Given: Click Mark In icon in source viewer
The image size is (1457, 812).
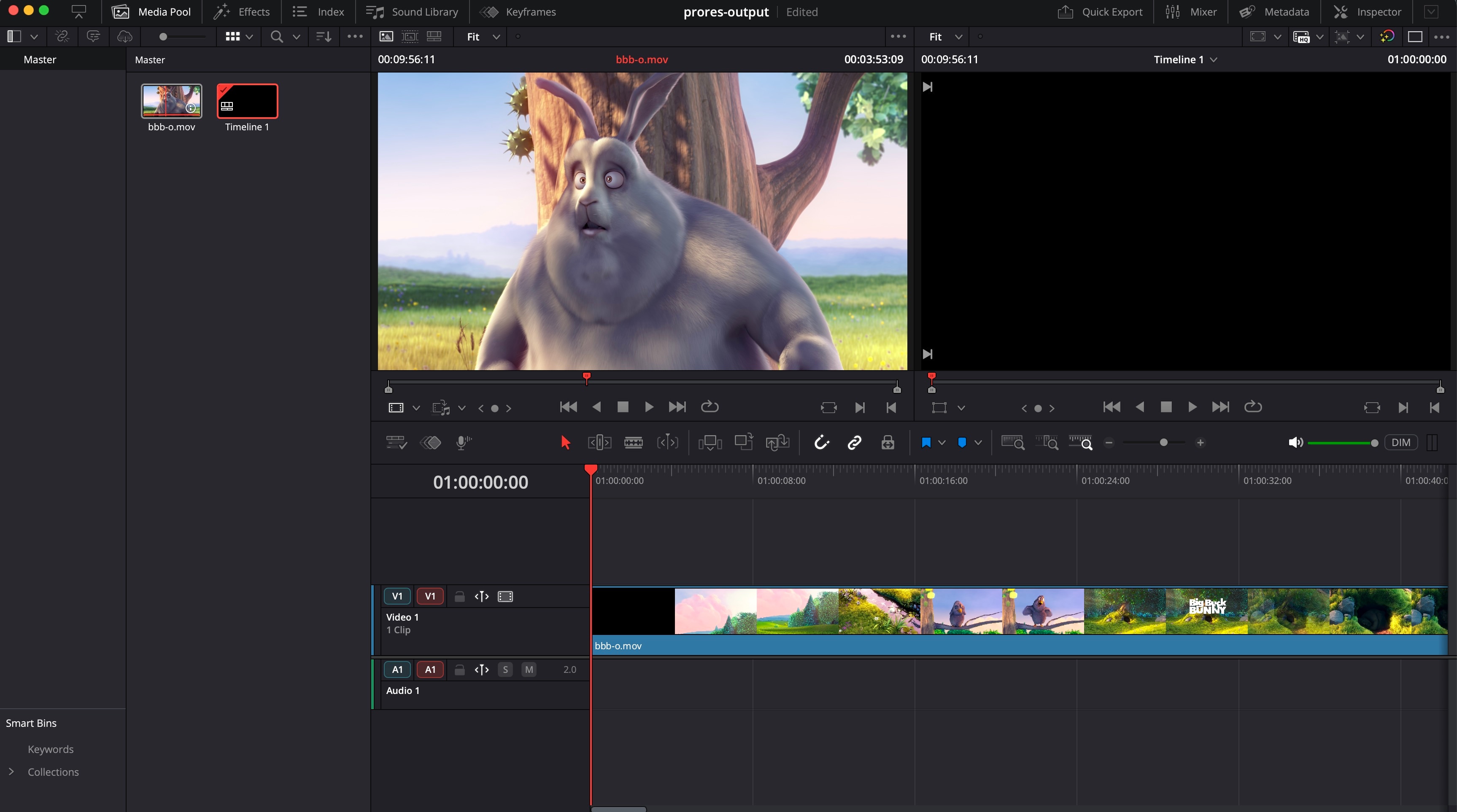Looking at the screenshot, I should click(x=860, y=407).
